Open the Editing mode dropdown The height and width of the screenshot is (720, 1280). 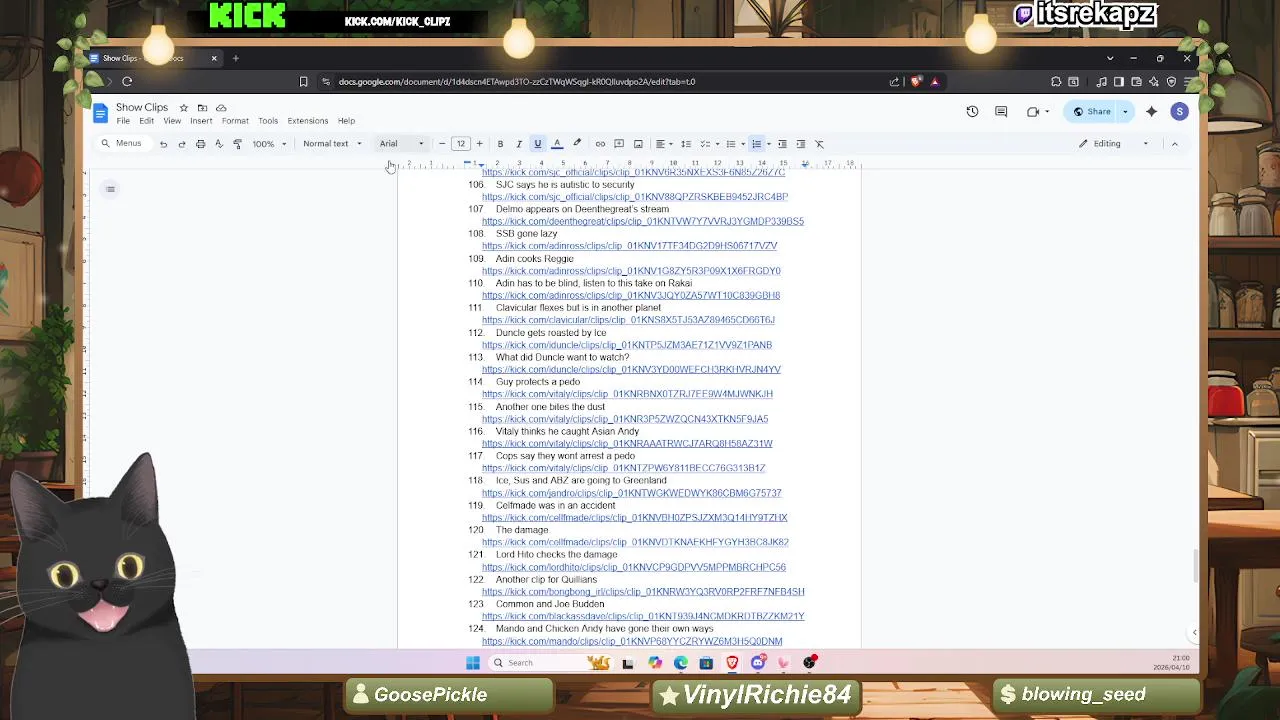(1114, 144)
